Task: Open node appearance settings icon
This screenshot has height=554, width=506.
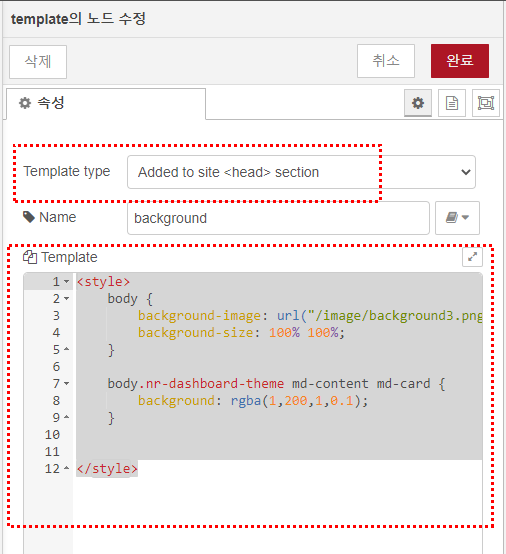Action: point(486,103)
